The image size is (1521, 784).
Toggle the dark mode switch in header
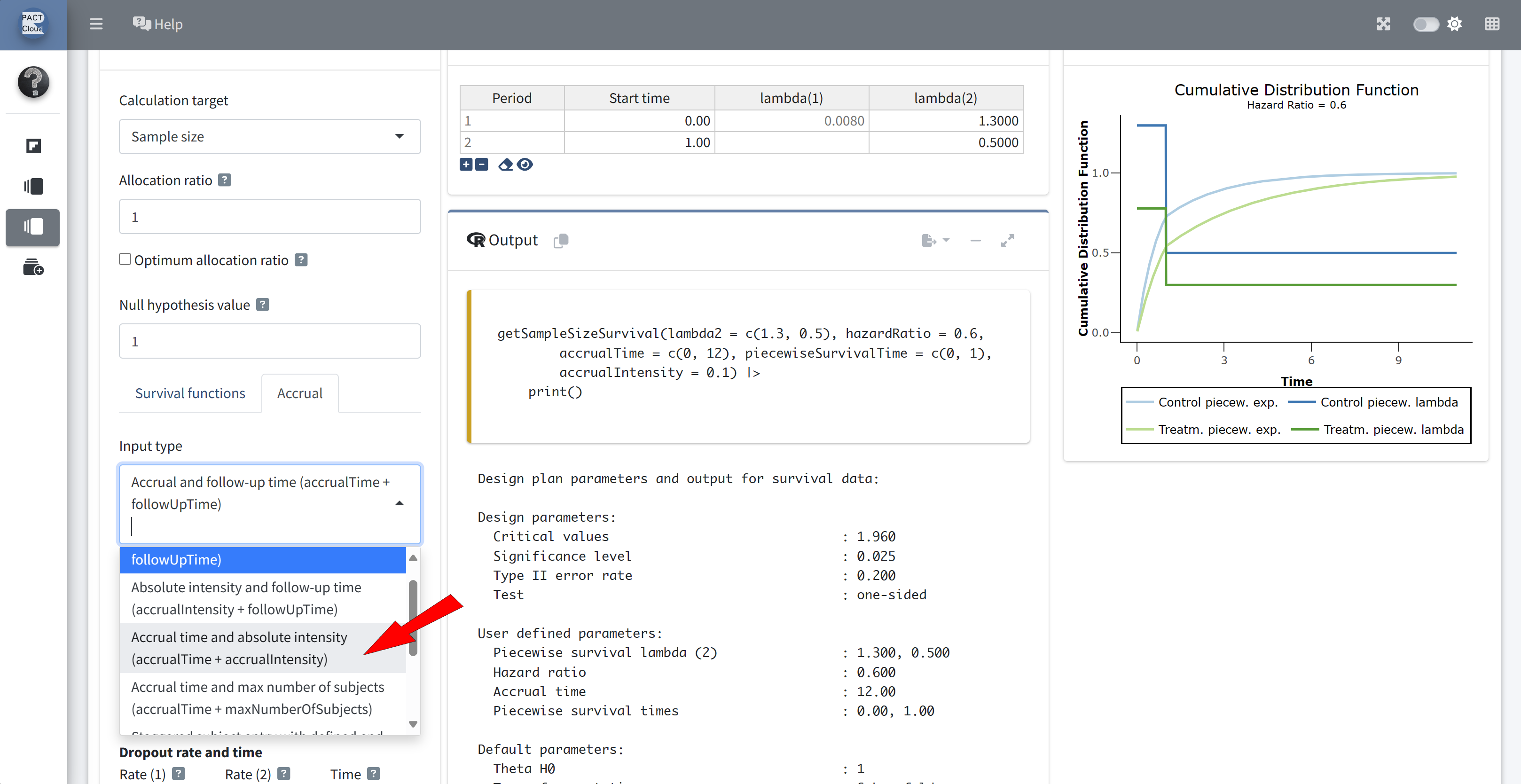(x=1425, y=24)
